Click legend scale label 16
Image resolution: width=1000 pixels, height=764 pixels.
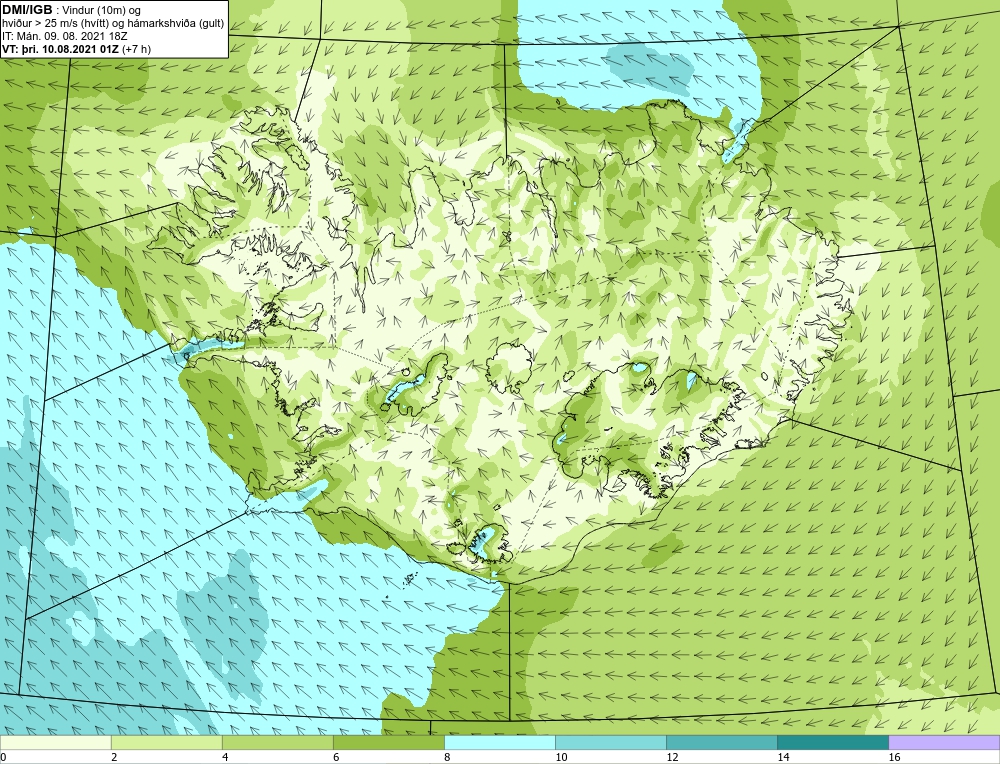click(x=894, y=757)
